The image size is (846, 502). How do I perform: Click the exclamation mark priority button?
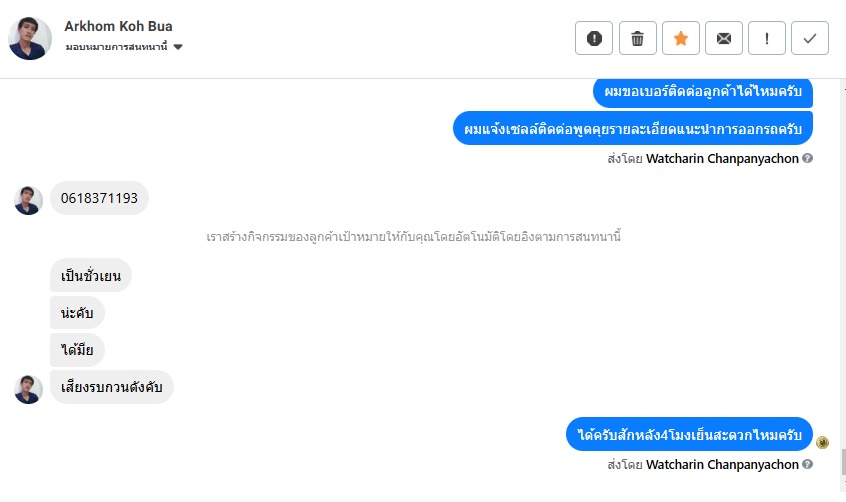pyautogui.click(x=766, y=38)
